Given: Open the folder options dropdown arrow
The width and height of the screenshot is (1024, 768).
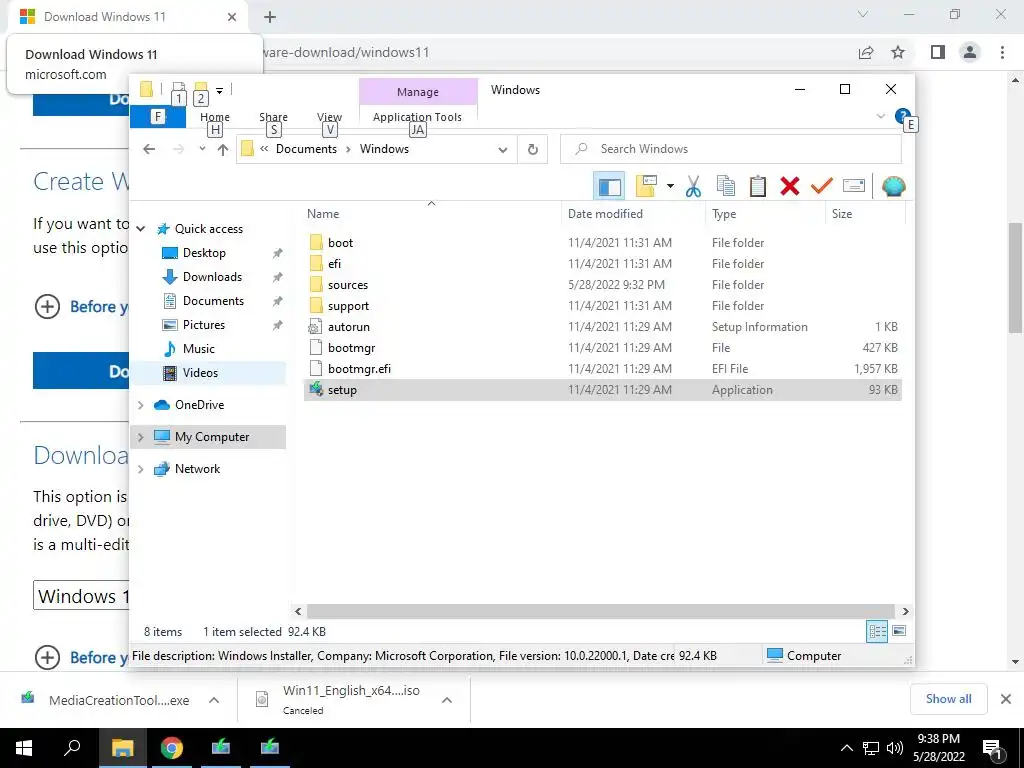Looking at the screenshot, I should [670, 186].
